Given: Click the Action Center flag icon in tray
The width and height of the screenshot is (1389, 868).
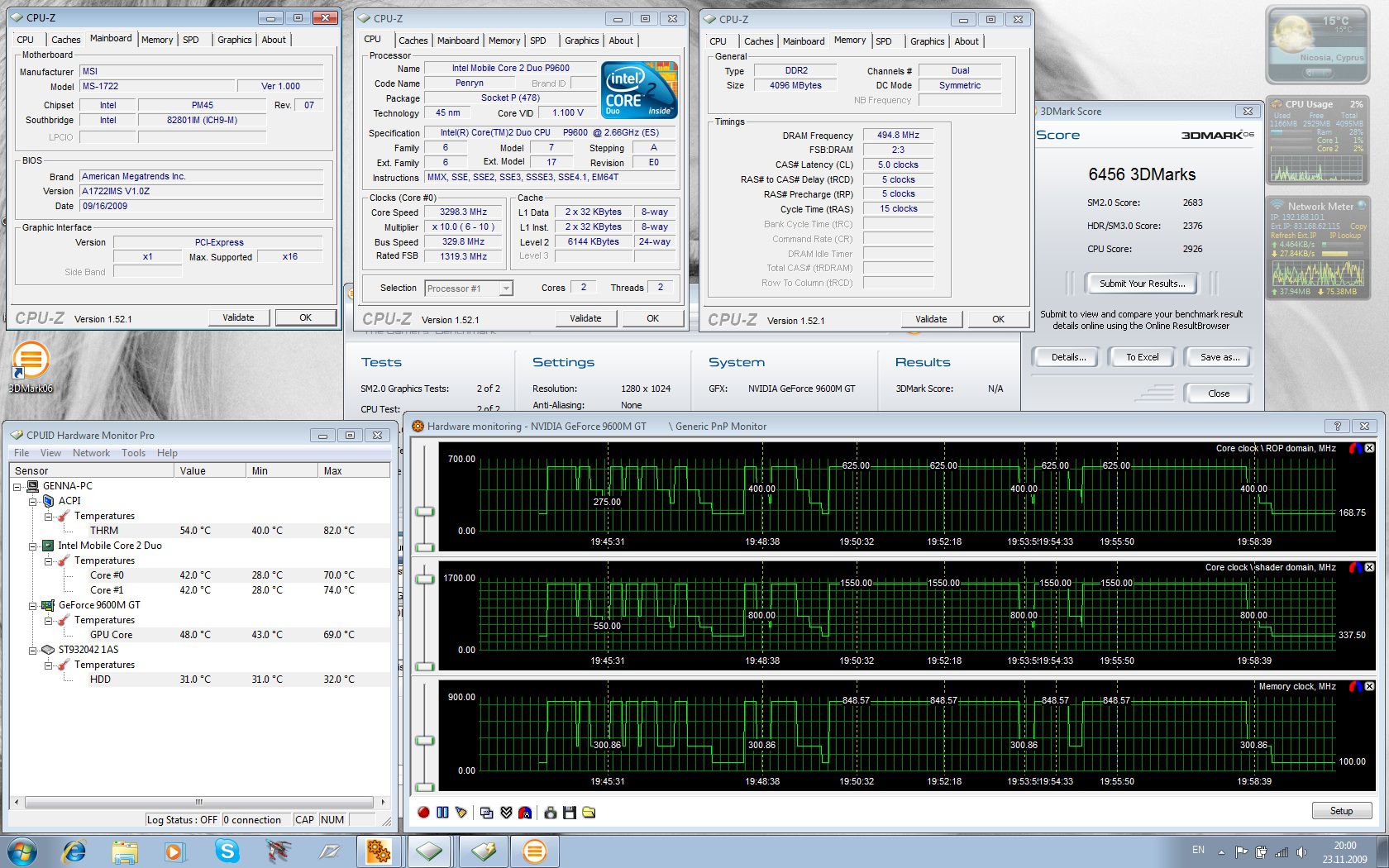Looking at the screenshot, I should (x=1241, y=851).
